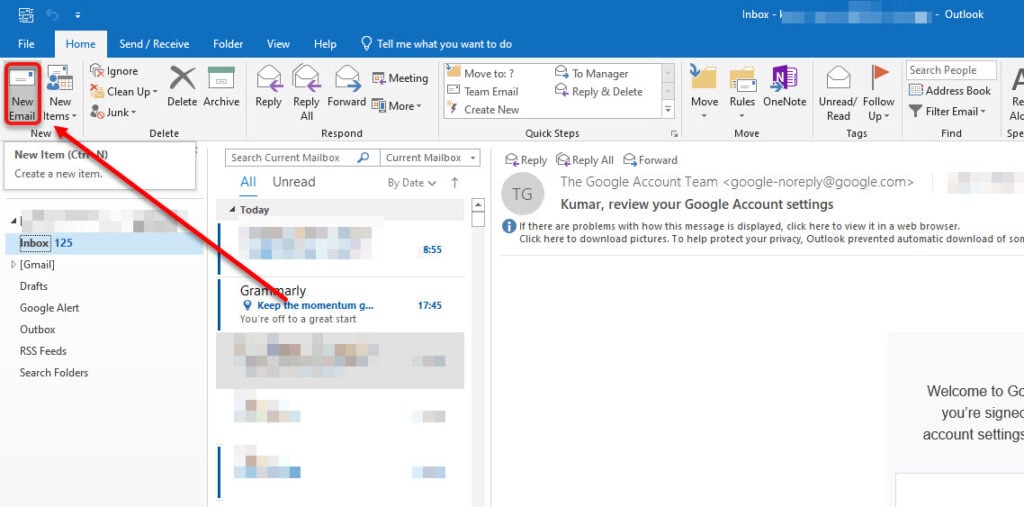The image size is (1024, 507).
Task: Click Forward in the reading pane
Action: click(650, 160)
